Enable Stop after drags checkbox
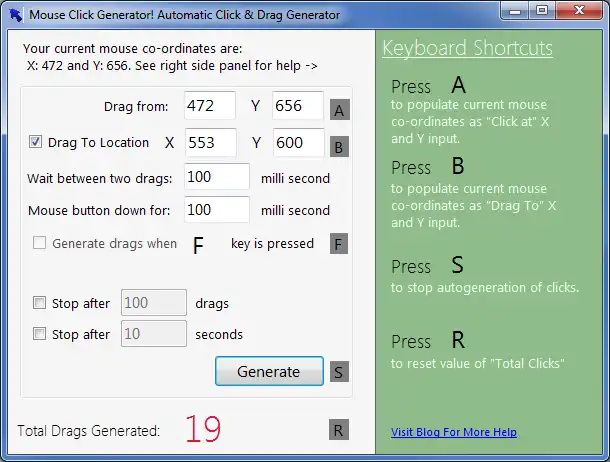The image size is (610, 462). (x=39, y=303)
